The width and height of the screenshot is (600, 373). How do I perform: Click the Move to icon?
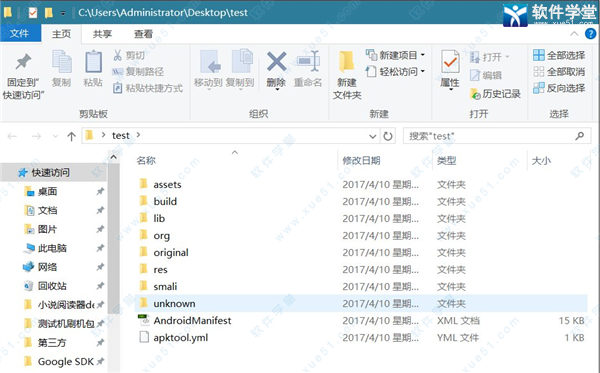coord(209,61)
